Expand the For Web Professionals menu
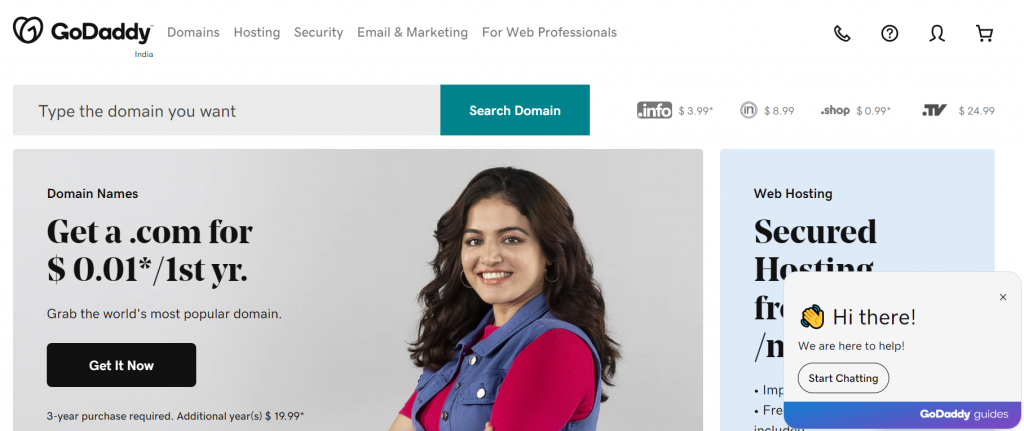 point(549,32)
